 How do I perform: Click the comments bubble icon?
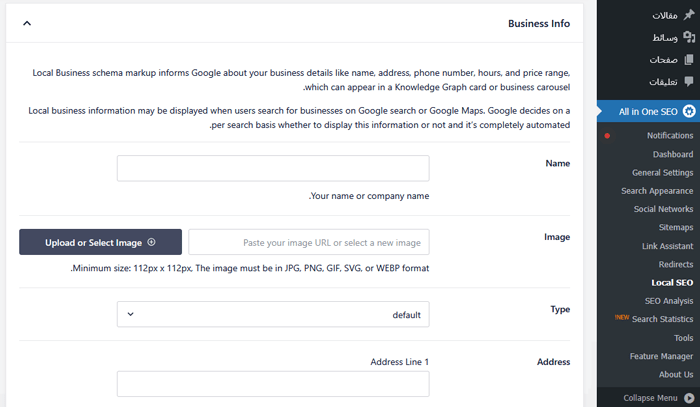pos(688,82)
